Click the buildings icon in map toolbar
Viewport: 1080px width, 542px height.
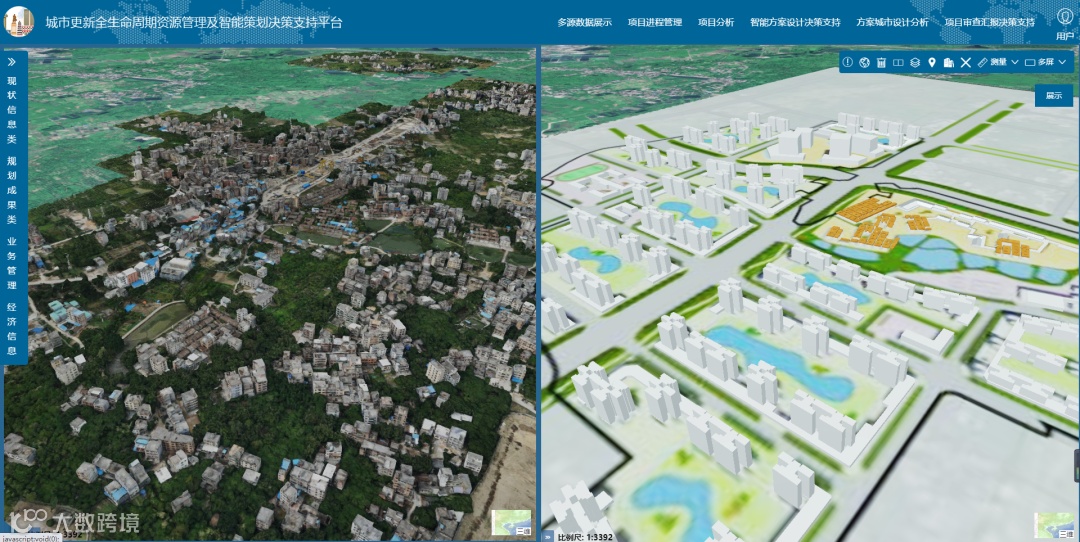[948, 63]
